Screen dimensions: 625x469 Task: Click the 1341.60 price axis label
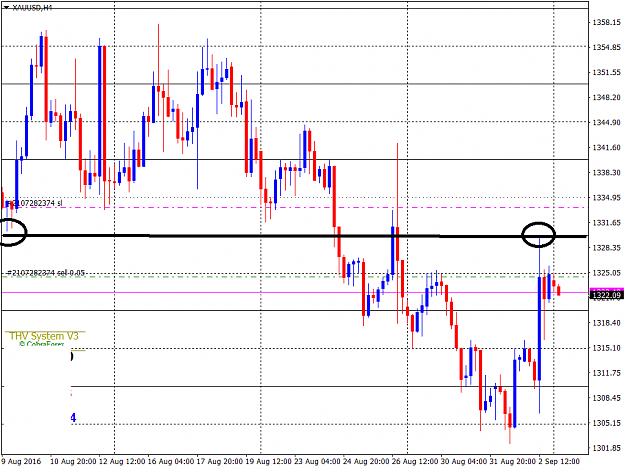point(606,147)
